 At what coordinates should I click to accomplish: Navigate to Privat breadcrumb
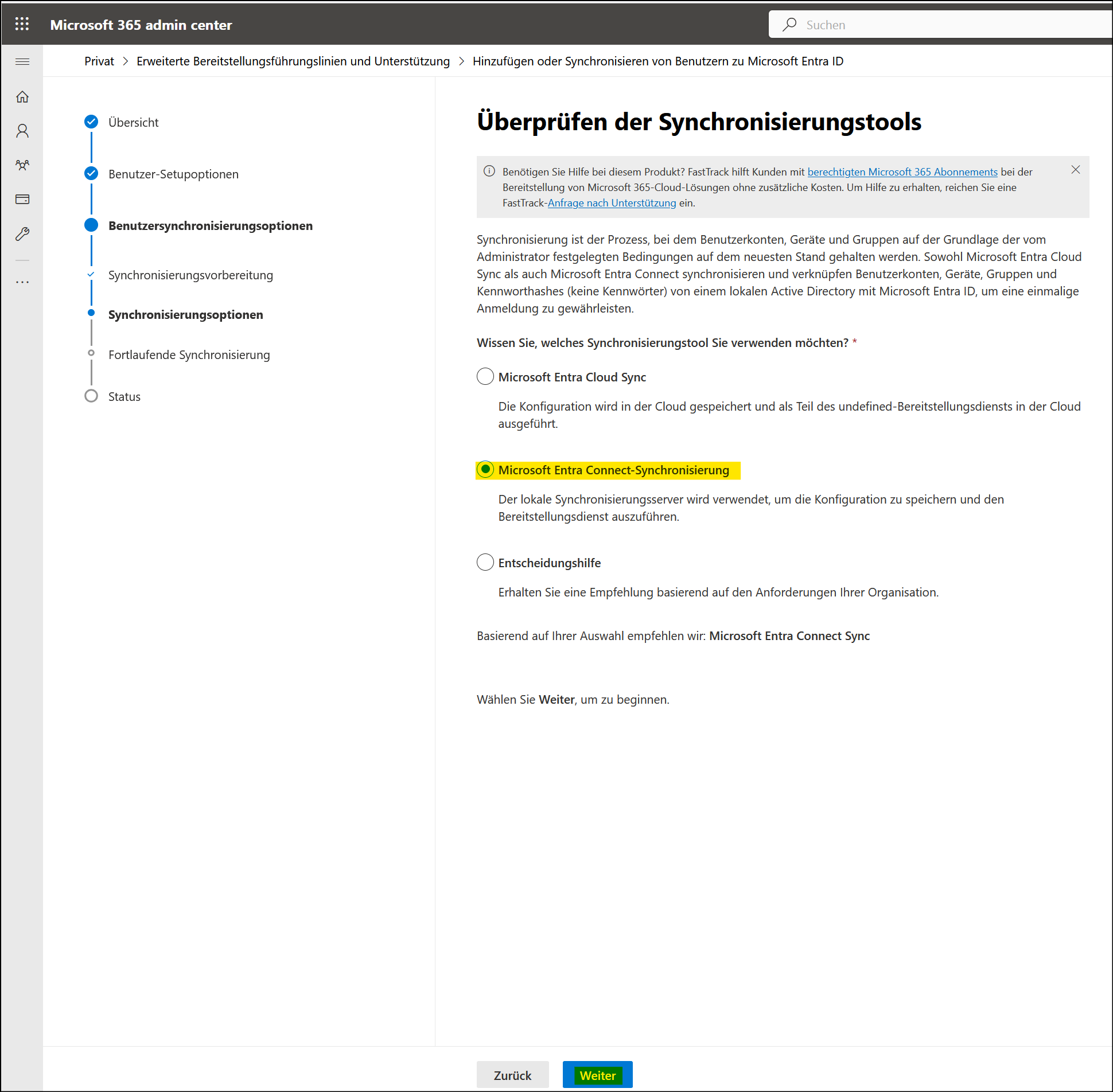pyautogui.click(x=99, y=61)
